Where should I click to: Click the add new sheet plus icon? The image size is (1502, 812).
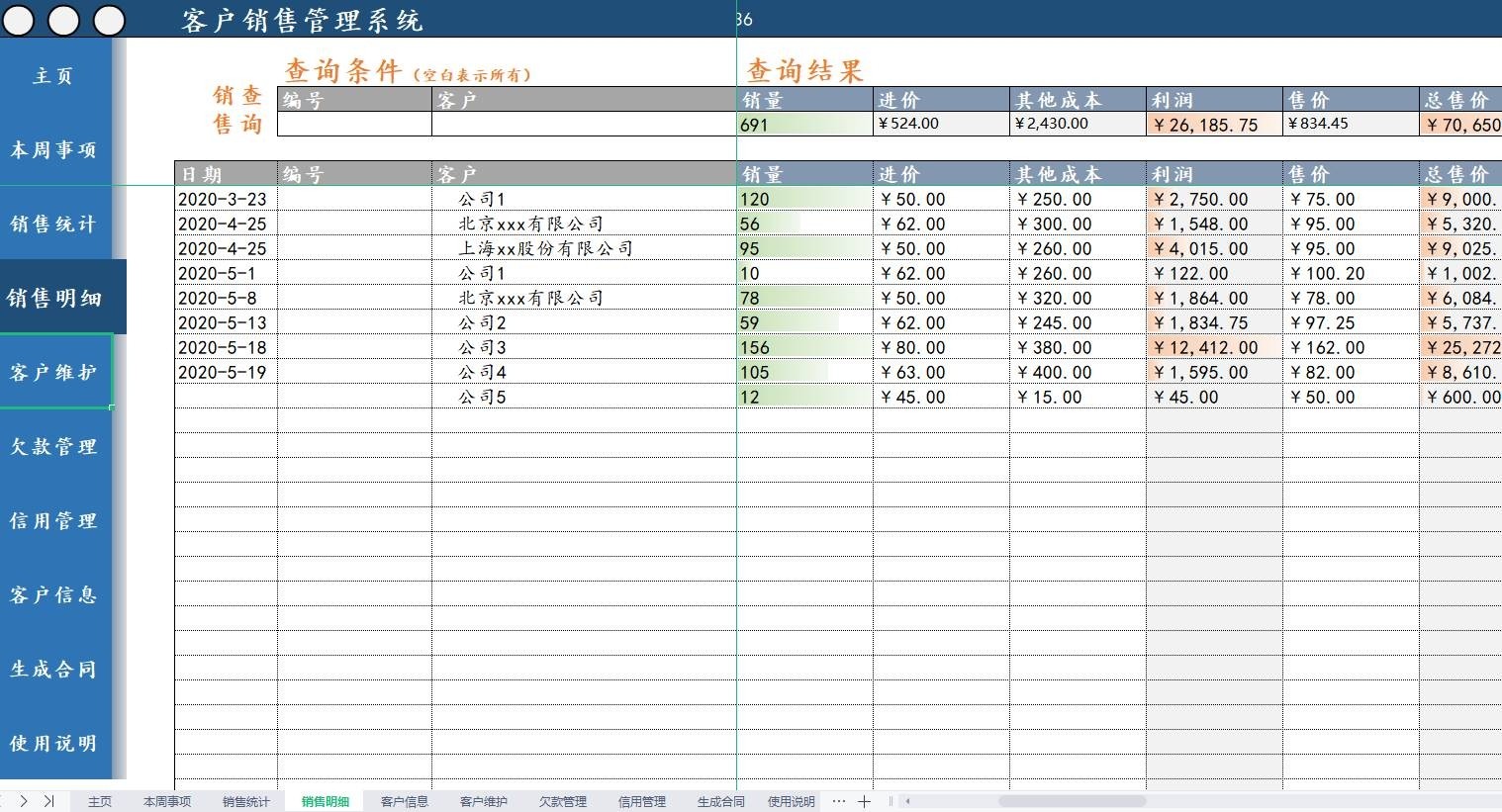coord(864,801)
